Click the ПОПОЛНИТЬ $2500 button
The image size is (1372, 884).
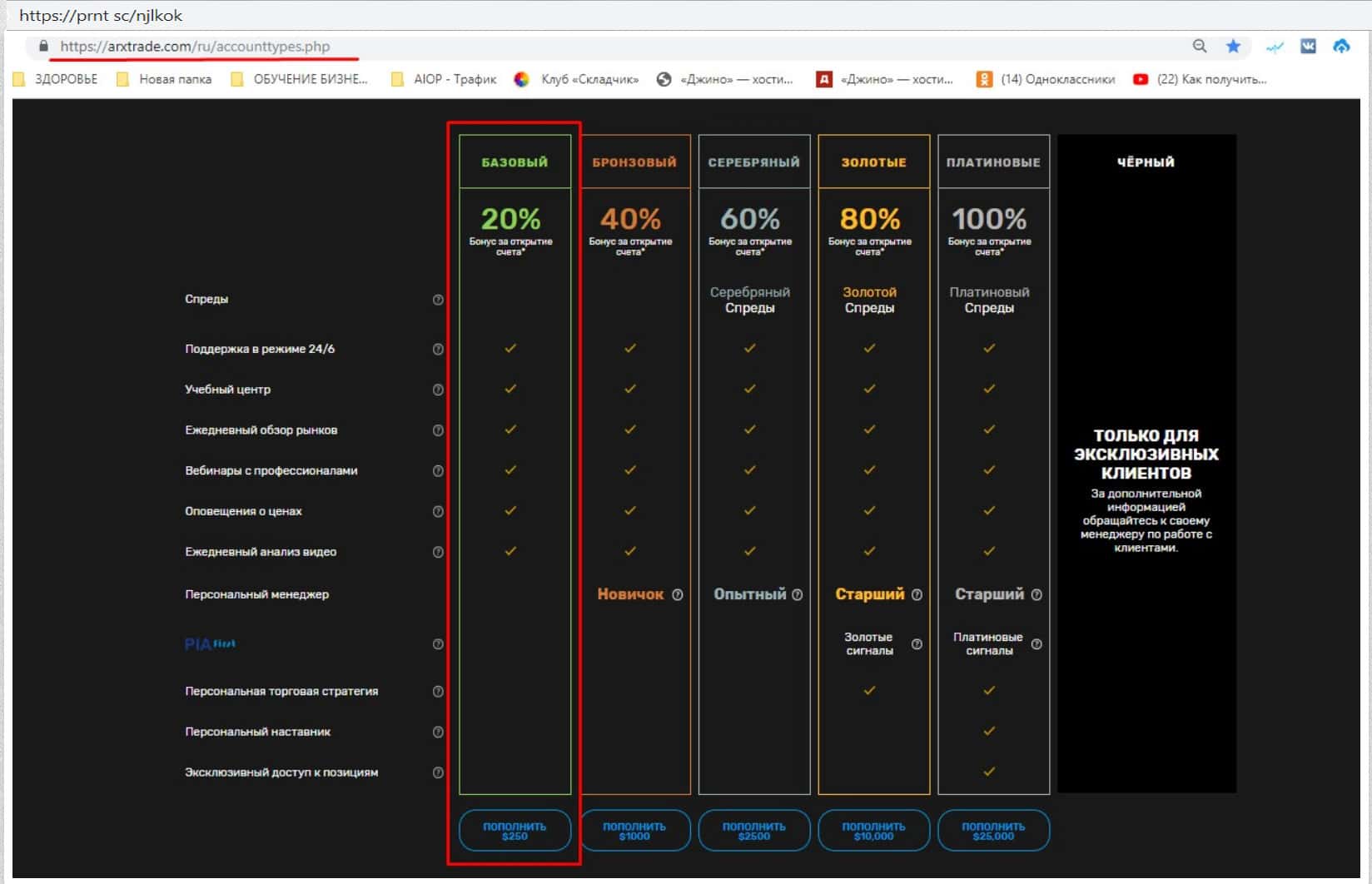pos(753,831)
